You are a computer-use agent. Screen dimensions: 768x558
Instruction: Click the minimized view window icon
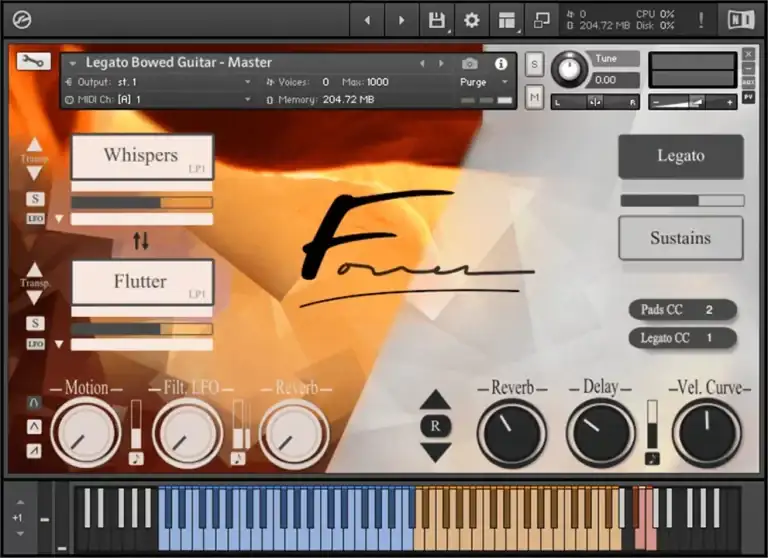click(541, 20)
